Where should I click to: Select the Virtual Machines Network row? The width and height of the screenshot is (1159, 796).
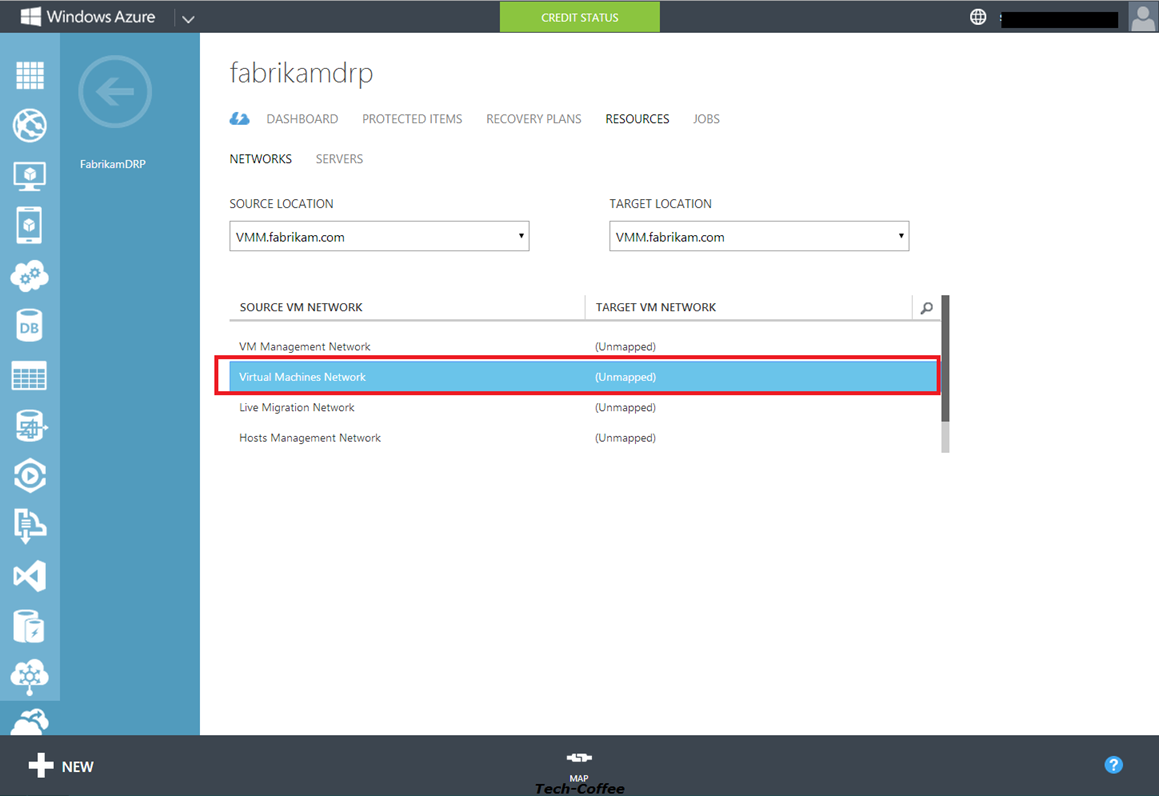coord(584,377)
